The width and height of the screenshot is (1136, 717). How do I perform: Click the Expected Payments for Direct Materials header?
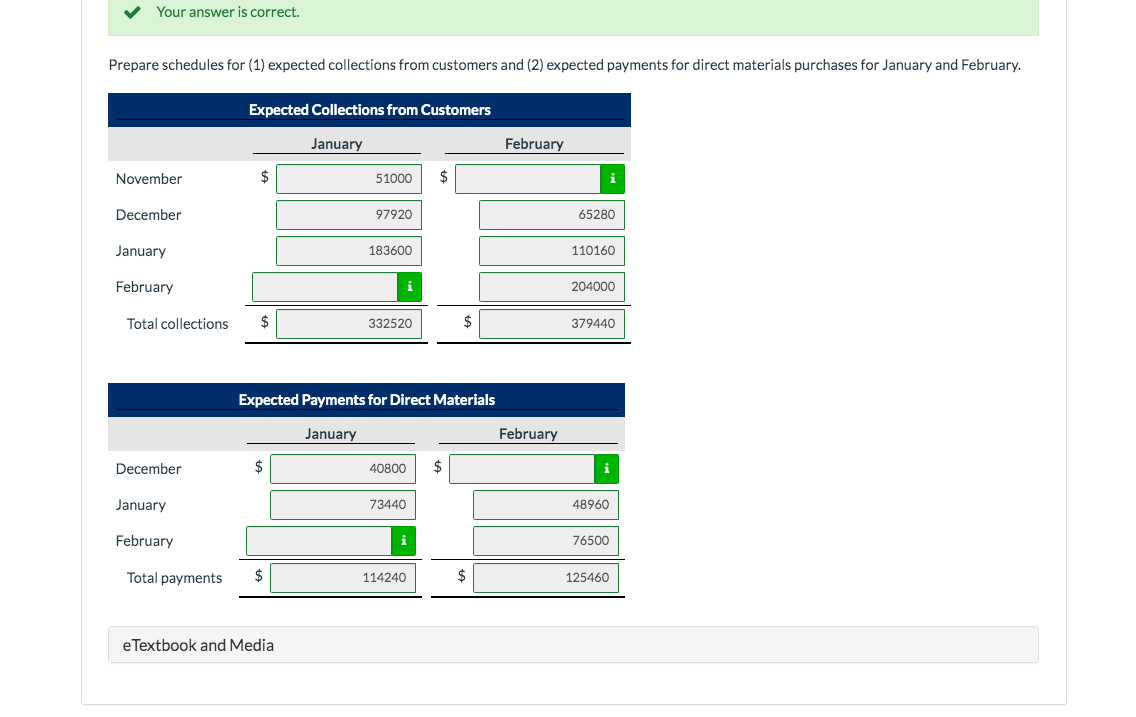click(366, 399)
